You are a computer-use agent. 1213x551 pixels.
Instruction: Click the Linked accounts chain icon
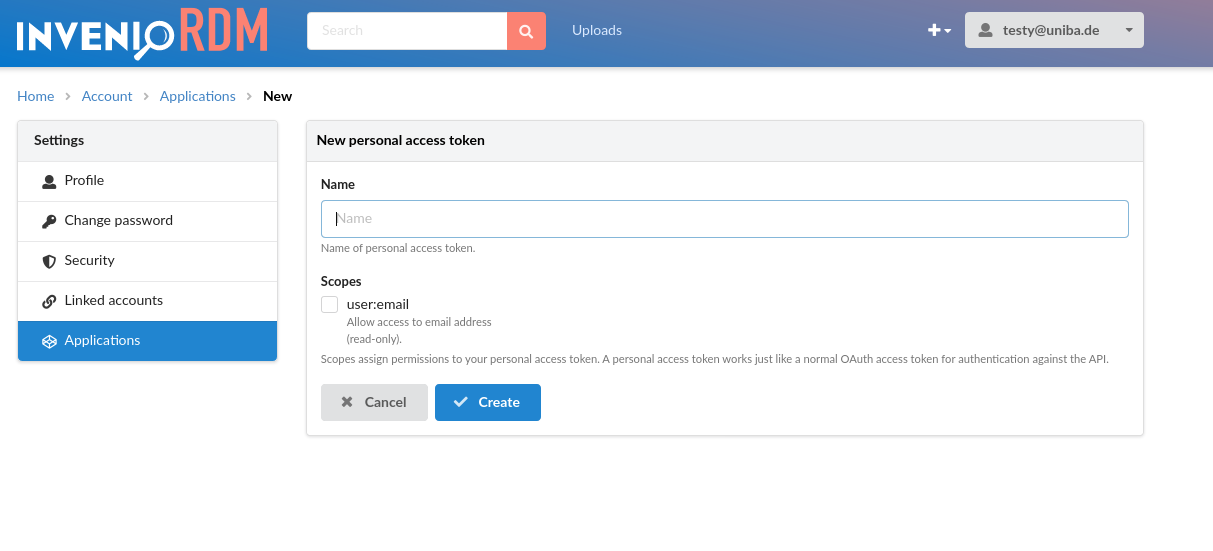click(x=49, y=301)
